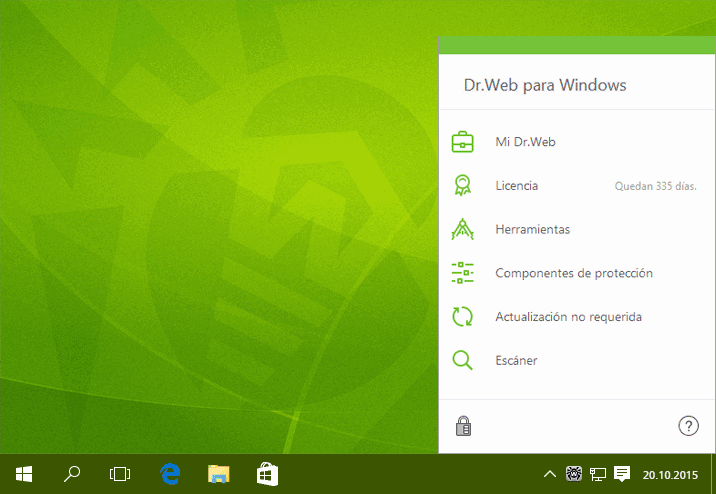Open File Explorer from the taskbar
The width and height of the screenshot is (716, 494).
(219, 474)
